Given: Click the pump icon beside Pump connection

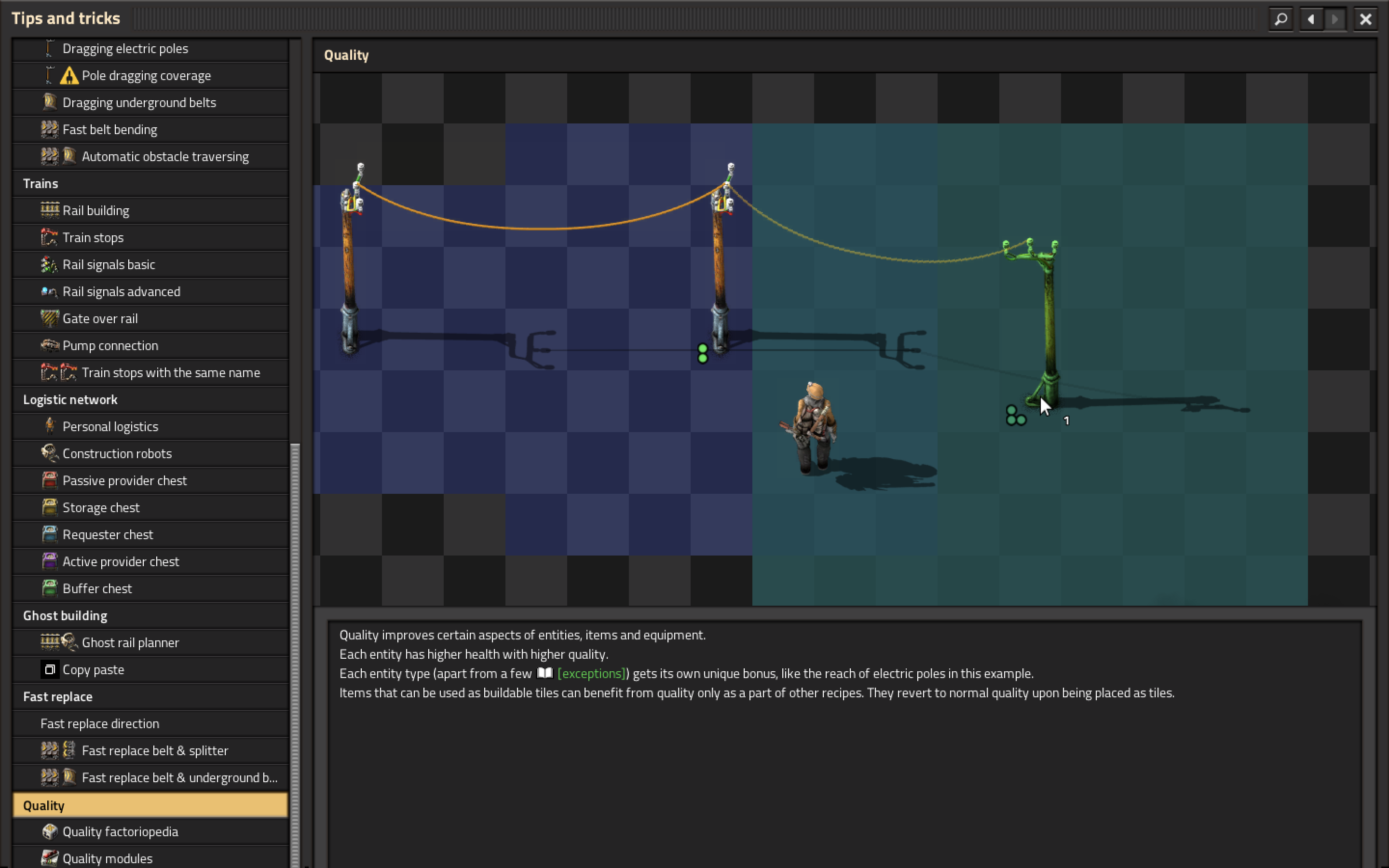Looking at the screenshot, I should (x=50, y=345).
